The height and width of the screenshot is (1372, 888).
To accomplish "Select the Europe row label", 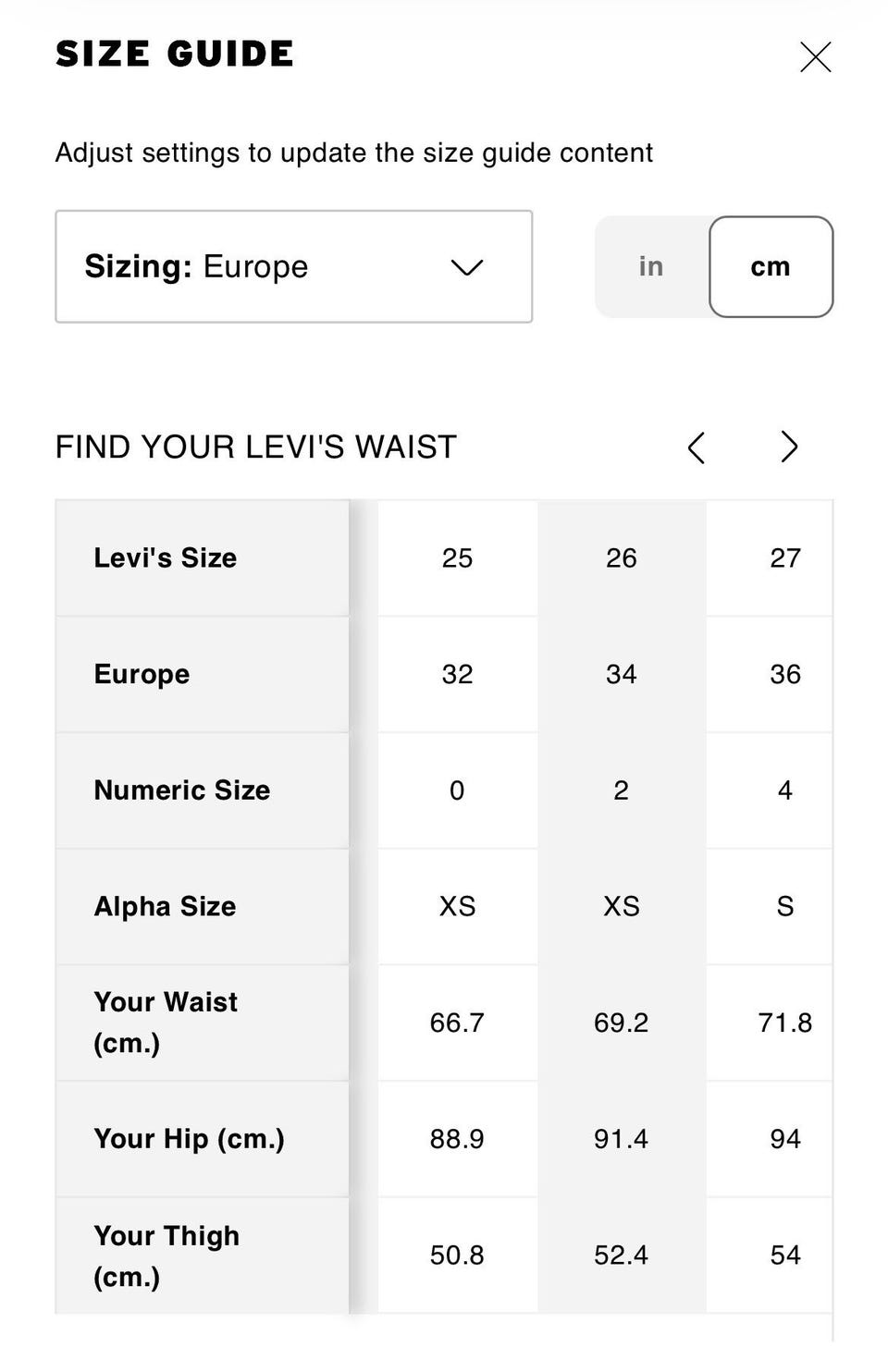I will pos(142,674).
